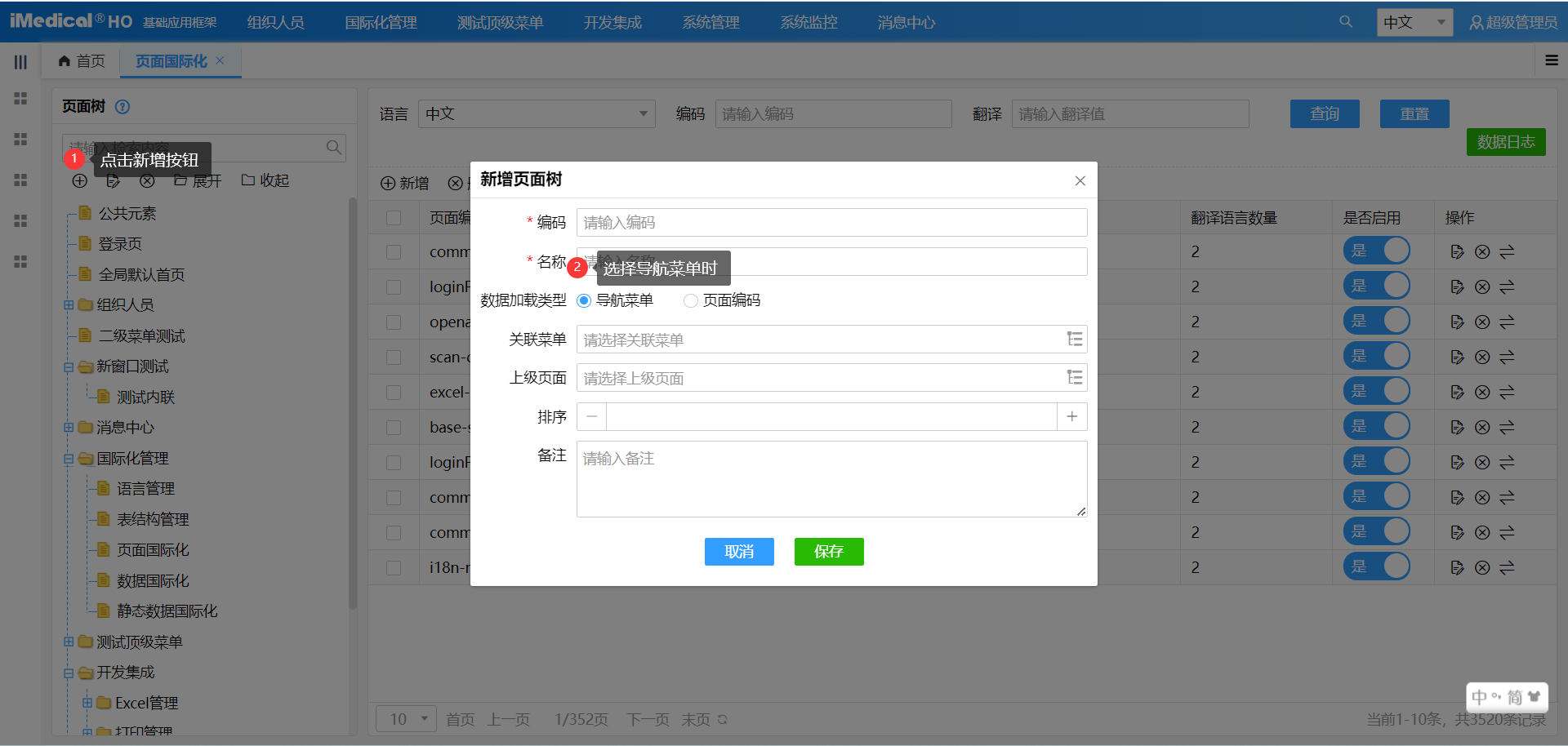Expand the 消息中心 tree node

(69, 428)
